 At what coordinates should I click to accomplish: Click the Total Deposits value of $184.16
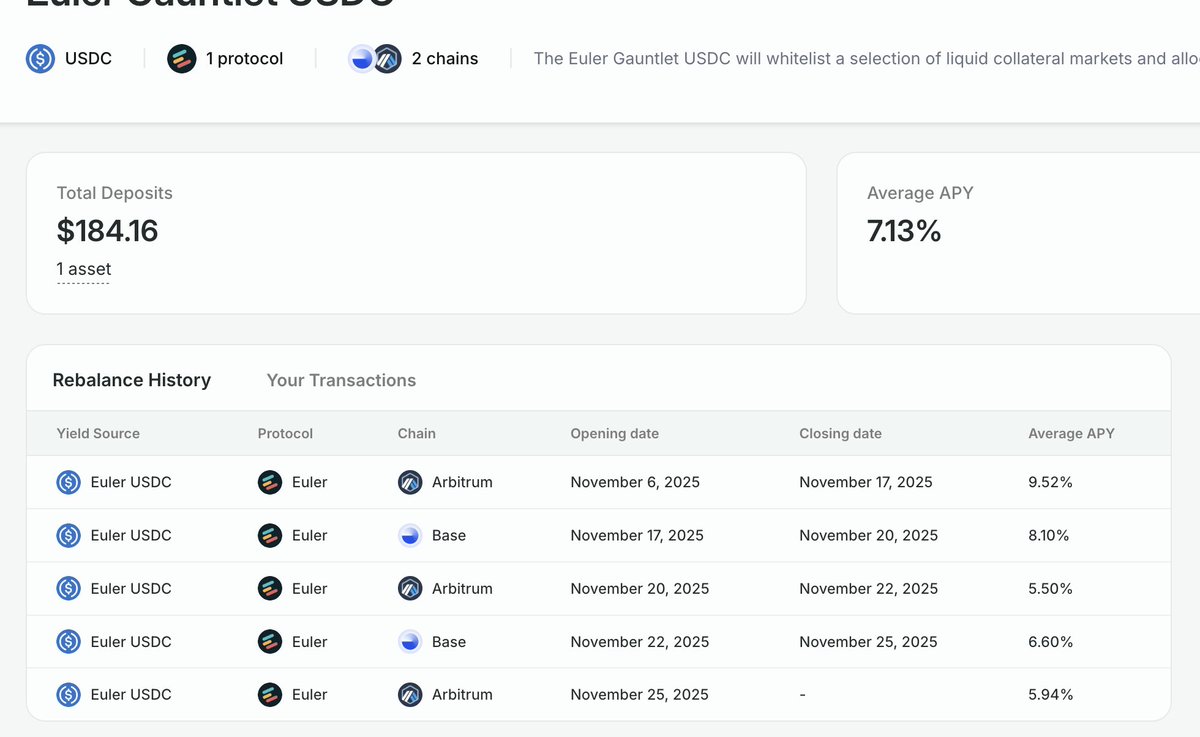click(107, 230)
